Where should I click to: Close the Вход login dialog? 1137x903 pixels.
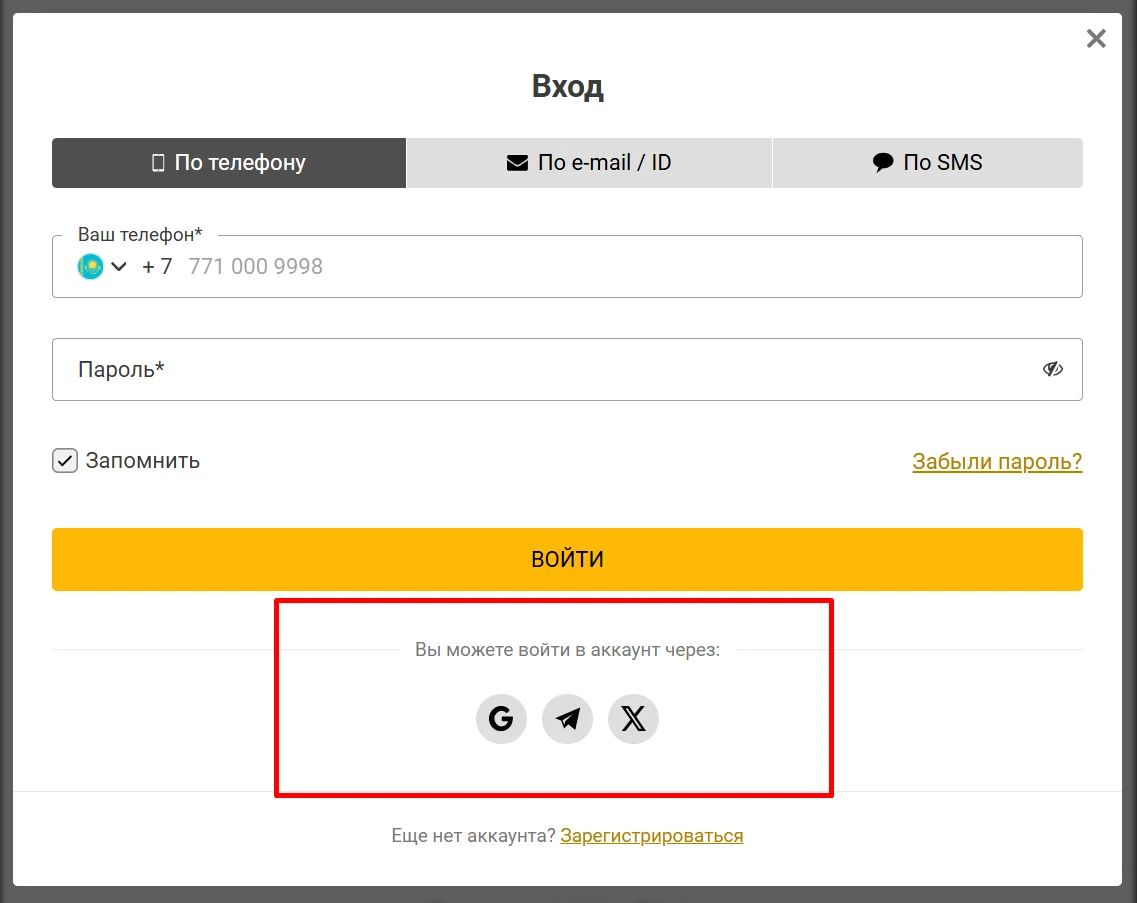tap(1096, 38)
